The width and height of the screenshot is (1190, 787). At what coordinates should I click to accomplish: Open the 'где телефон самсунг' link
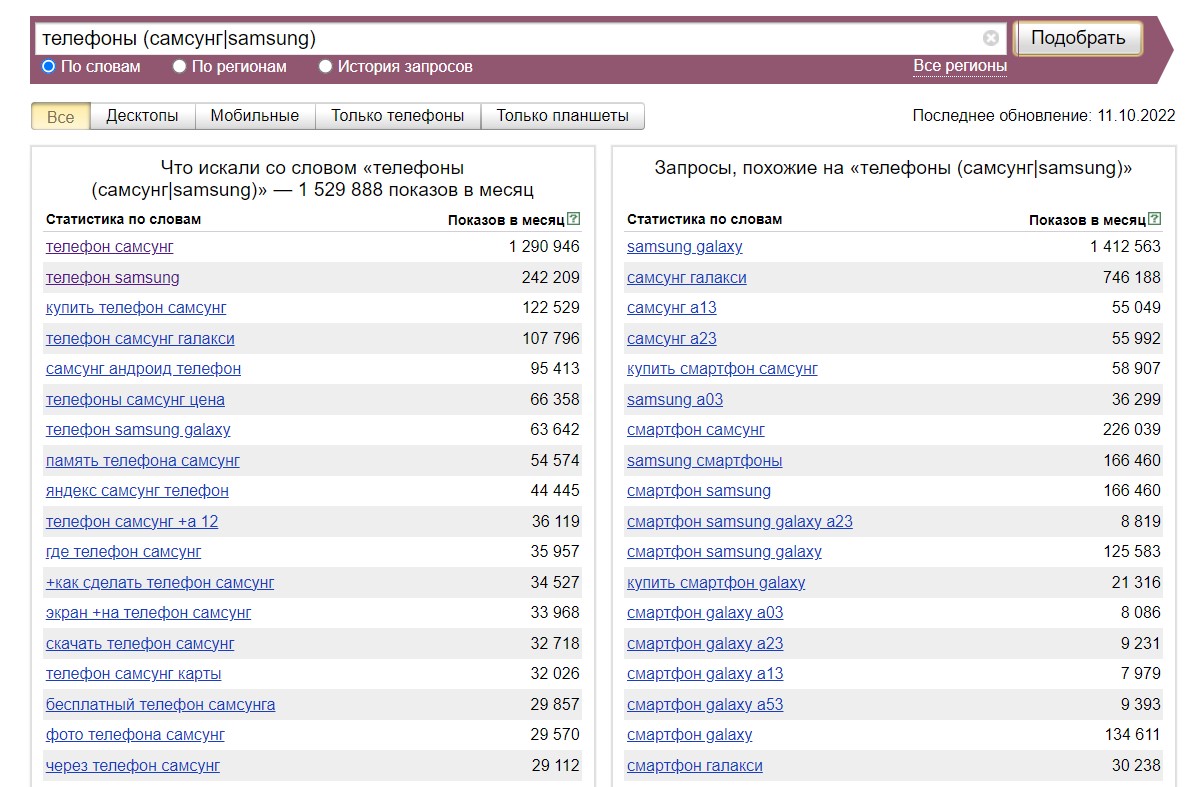tap(124, 552)
